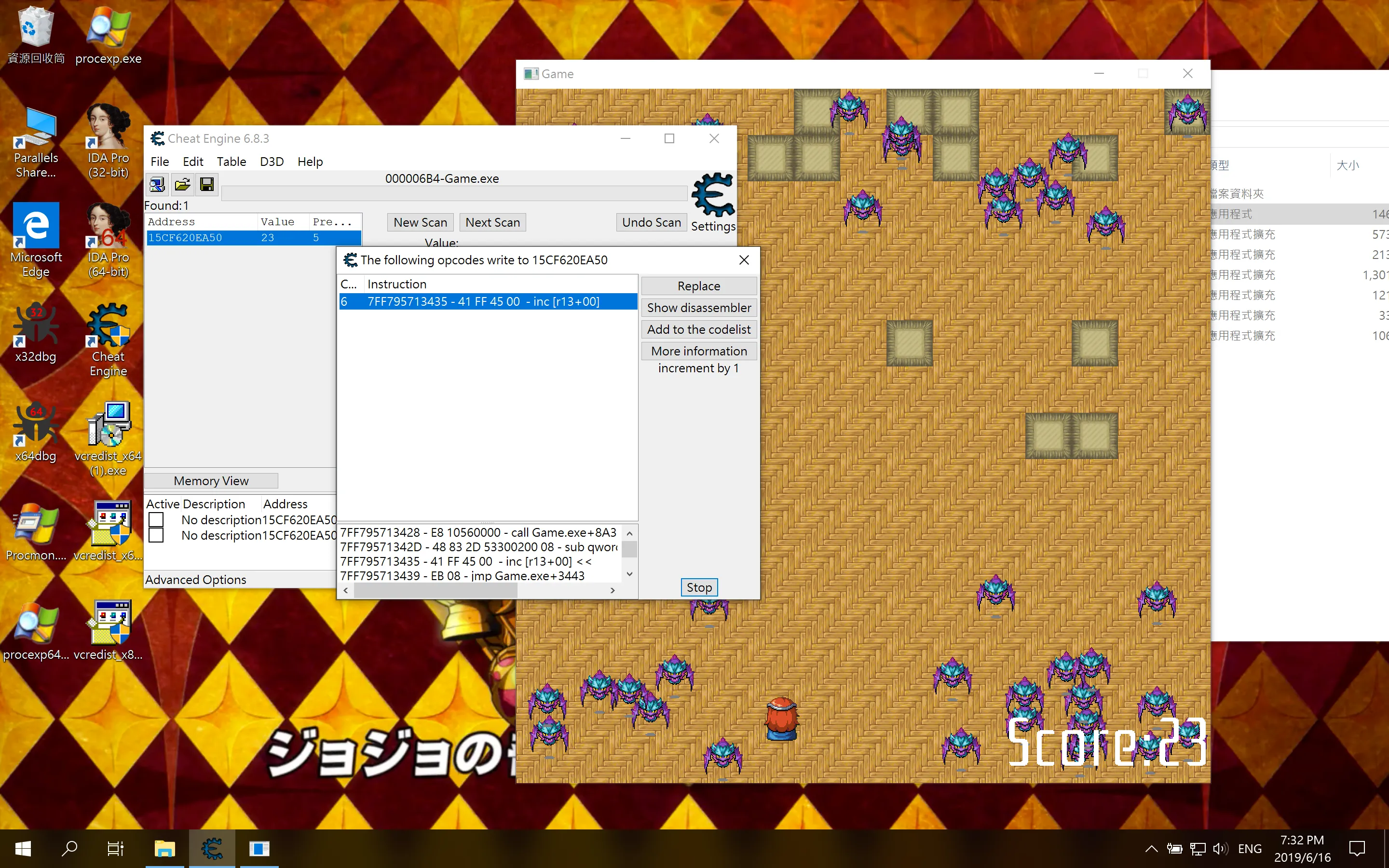Screen dimensions: 1389x868
Task: Click Add to the codelist button
Action: pyautogui.click(x=698, y=329)
